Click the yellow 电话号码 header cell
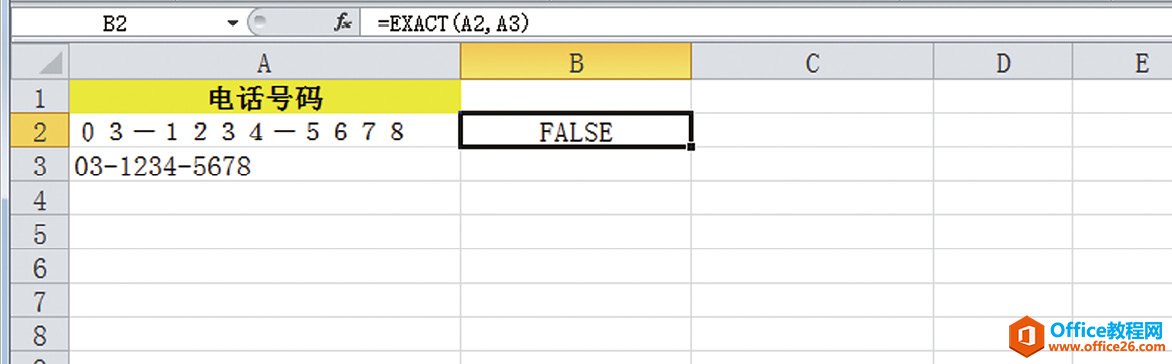The image size is (1172, 364). point(265,97)
